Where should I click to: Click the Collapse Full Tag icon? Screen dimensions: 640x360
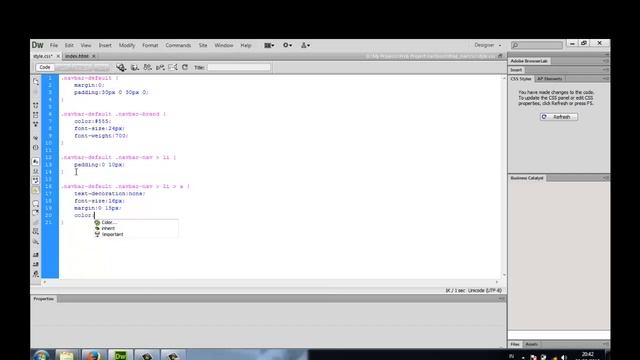[x=36, y=105]
